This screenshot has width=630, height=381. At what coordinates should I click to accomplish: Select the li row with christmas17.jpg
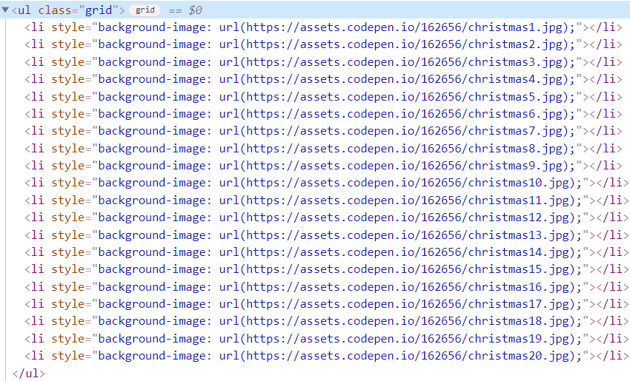[x=327, y=304]
